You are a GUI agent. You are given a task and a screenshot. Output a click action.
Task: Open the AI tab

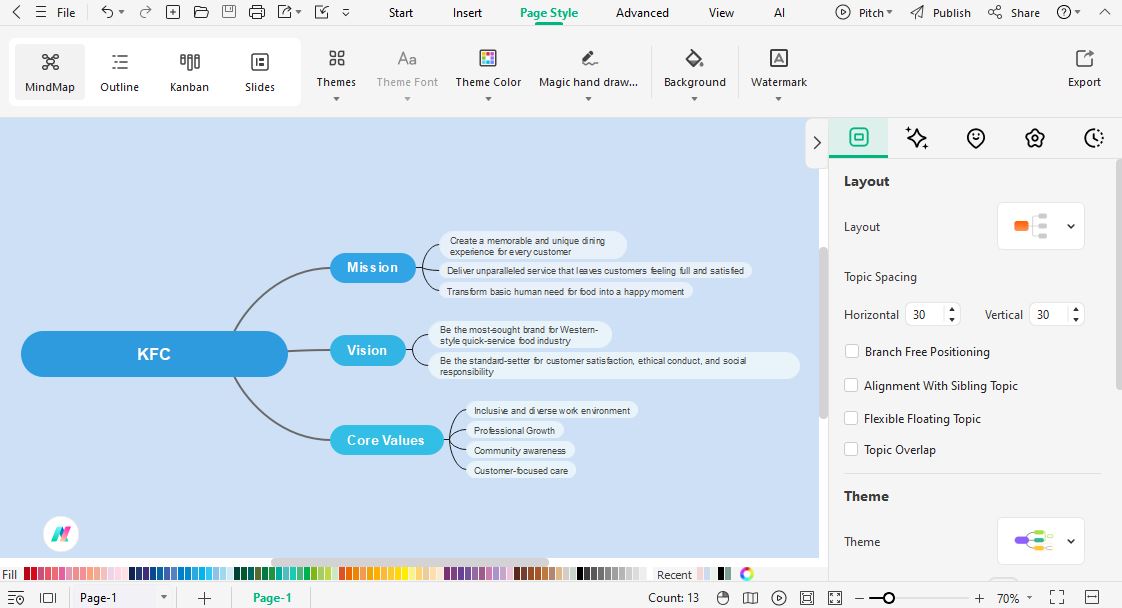tap(779, 13)
